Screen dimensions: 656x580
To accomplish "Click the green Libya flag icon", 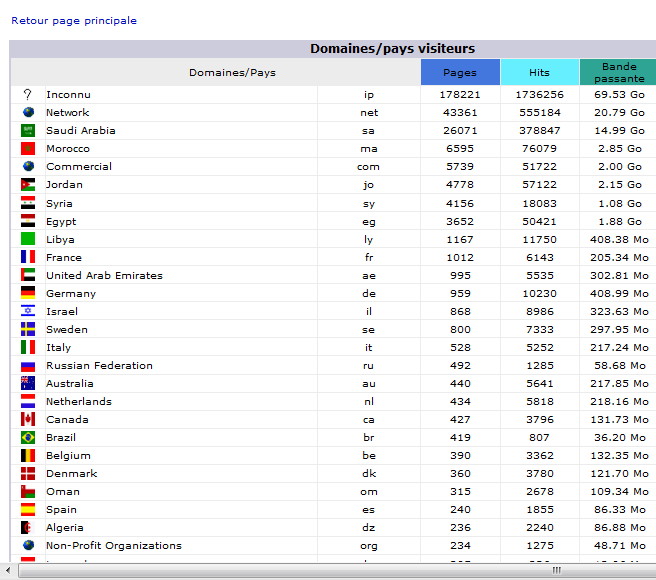I will tap(28, 239).
